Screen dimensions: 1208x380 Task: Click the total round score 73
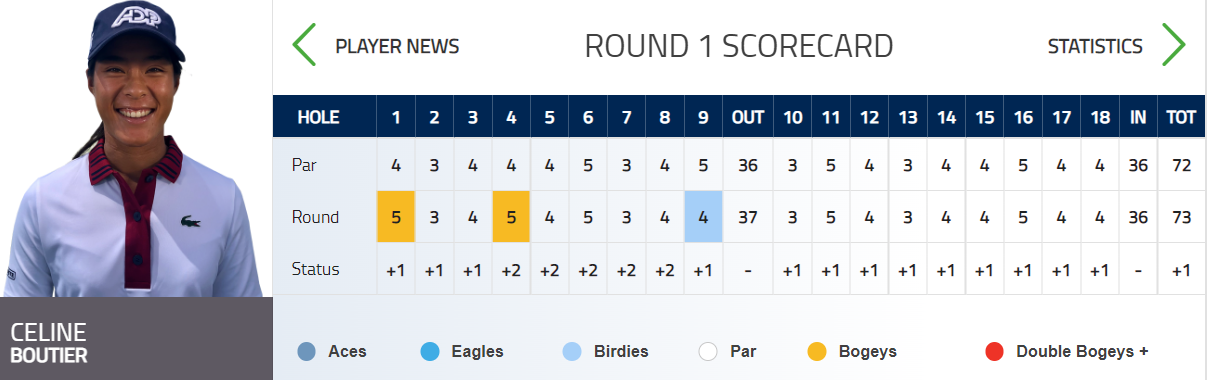(1181, 217)
